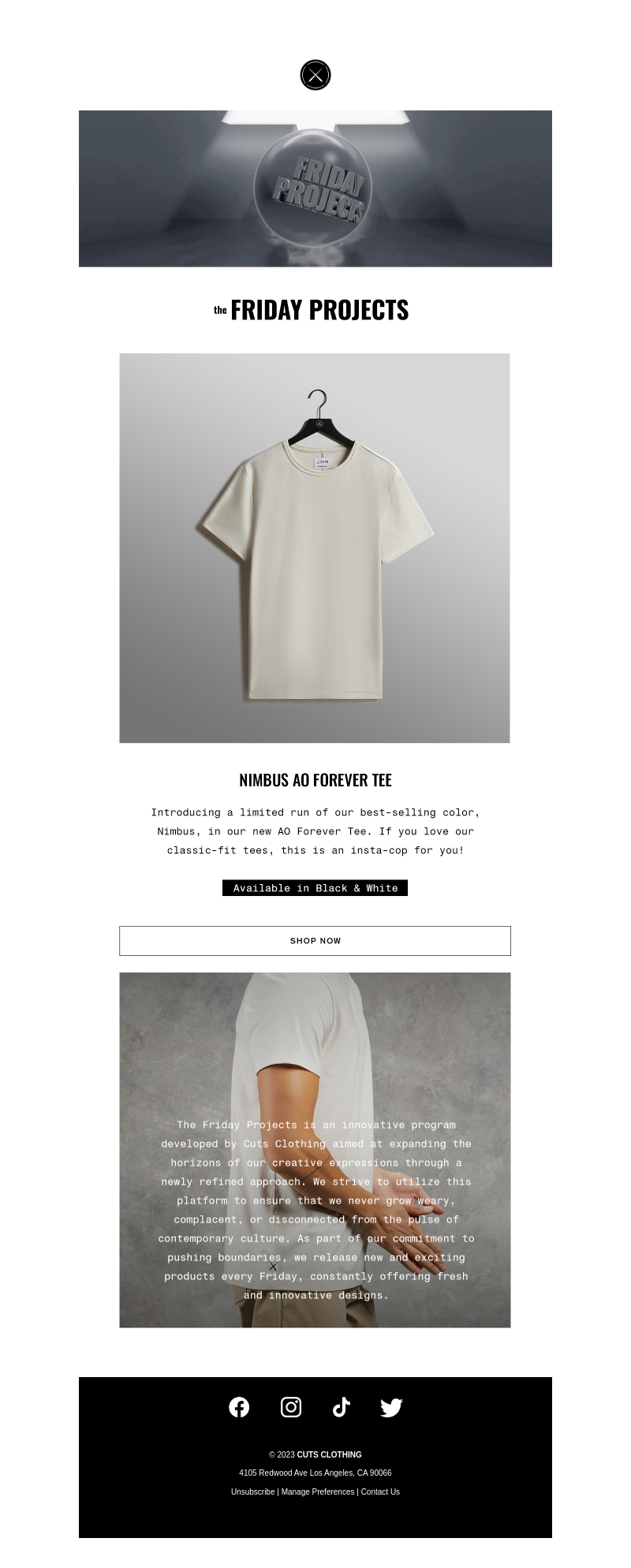Click the Friday Projects heading

point(312,310)
